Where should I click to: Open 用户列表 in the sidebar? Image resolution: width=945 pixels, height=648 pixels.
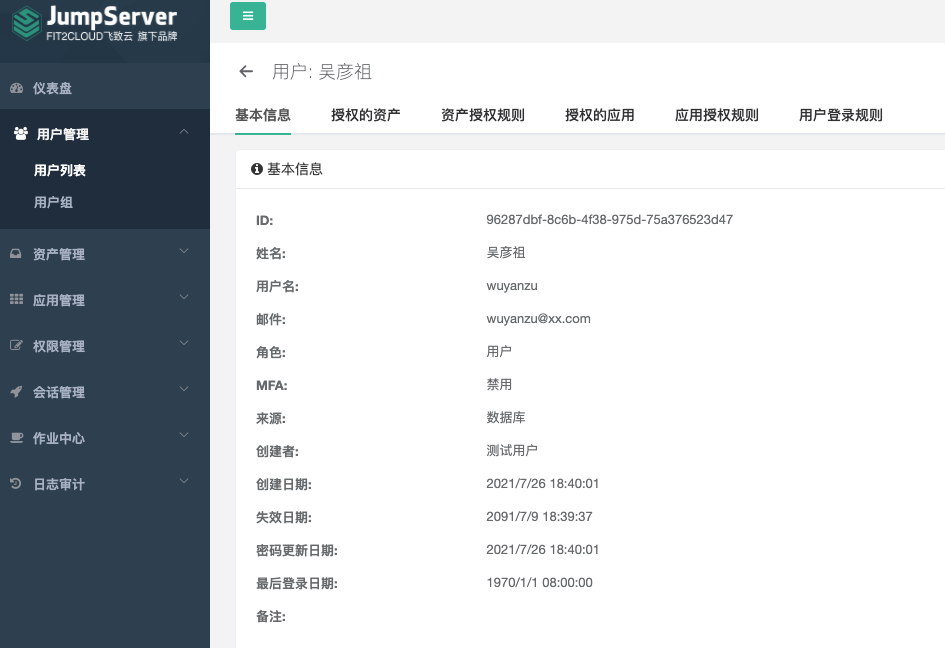pyautogui.click(x=60, y=170)
